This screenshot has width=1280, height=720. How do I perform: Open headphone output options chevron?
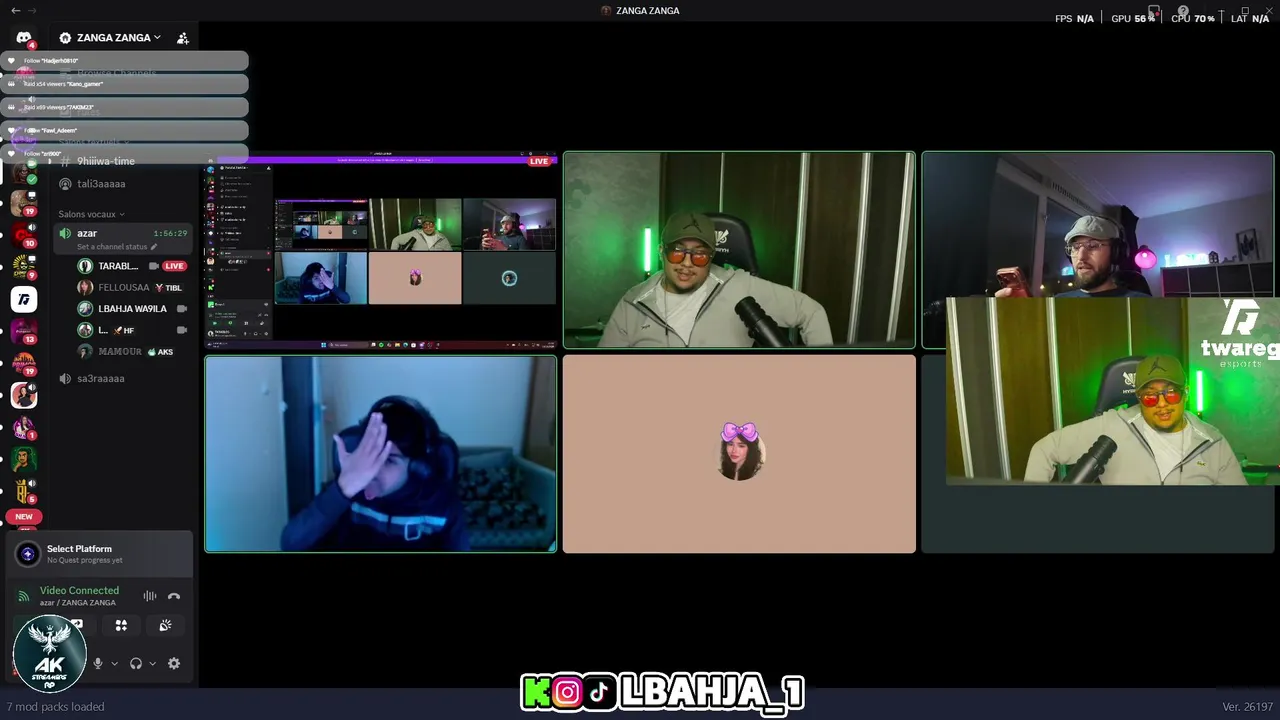click(x=152, y=663)
